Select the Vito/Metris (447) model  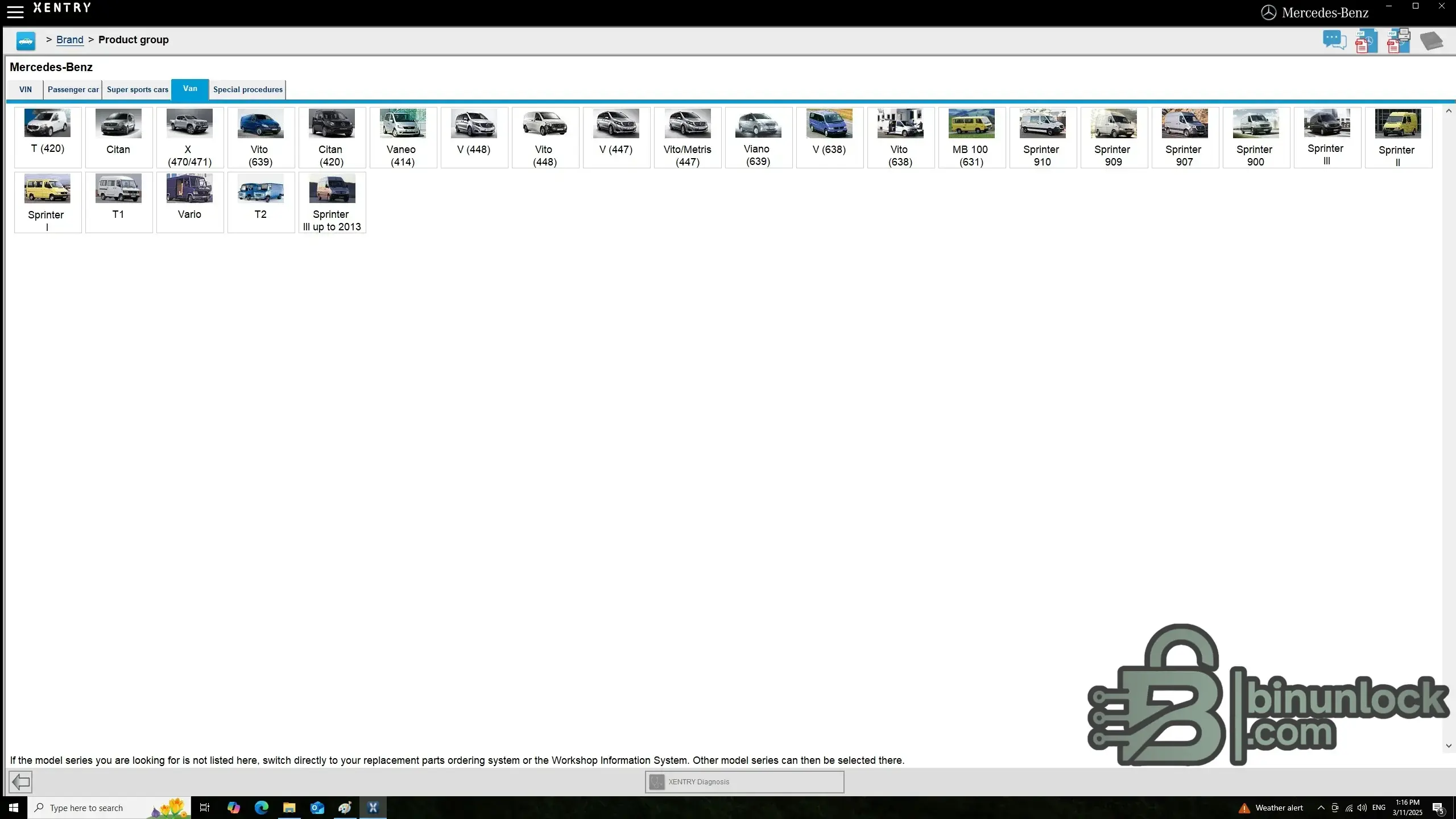688,138
